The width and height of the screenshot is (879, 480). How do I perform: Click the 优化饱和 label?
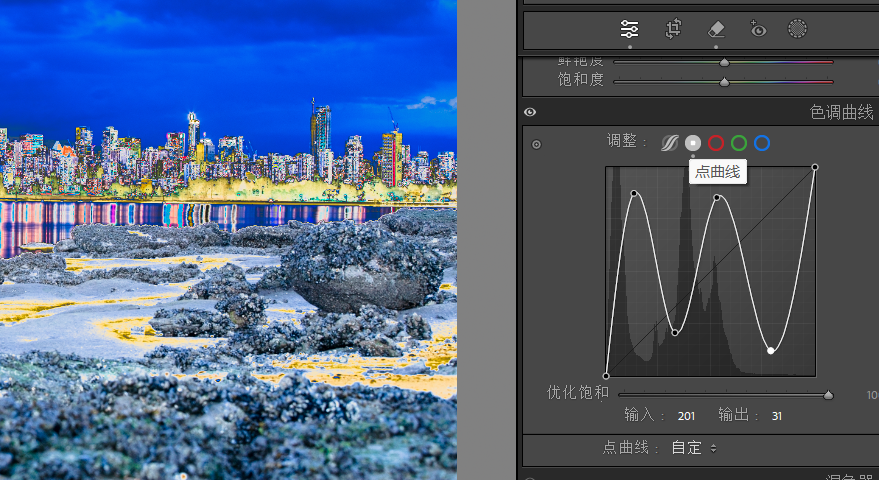coord(578,393)
